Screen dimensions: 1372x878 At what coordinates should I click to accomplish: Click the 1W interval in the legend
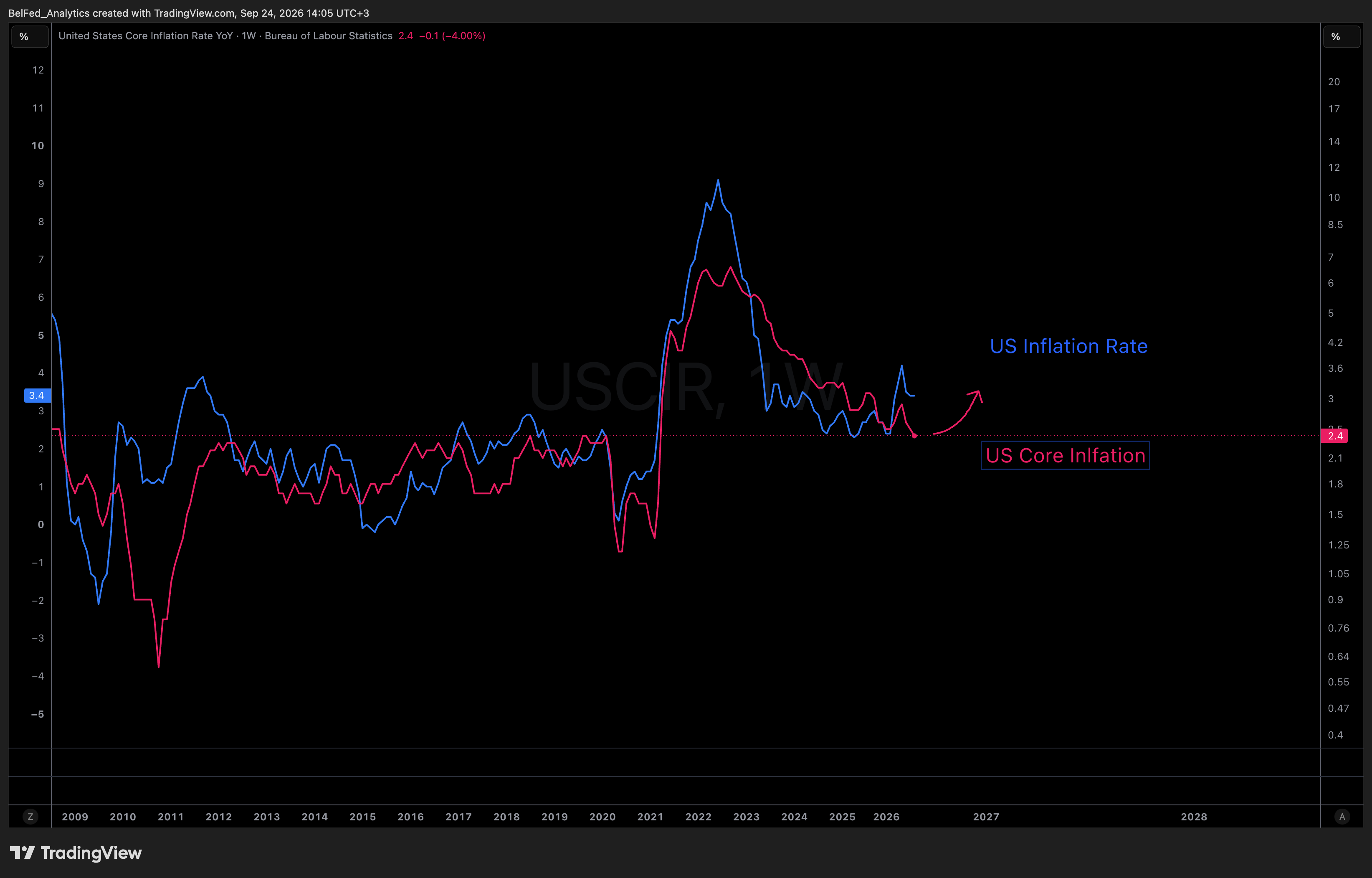(x=248, y=36)
